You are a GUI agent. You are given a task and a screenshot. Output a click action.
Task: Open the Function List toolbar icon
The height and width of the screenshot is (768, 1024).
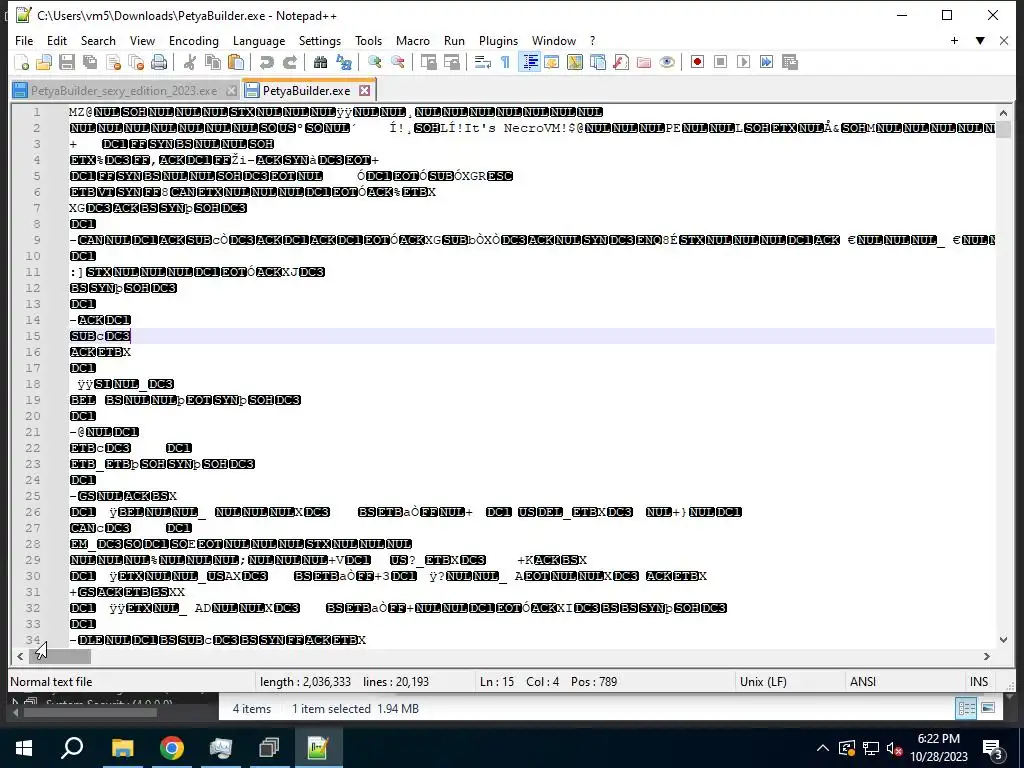(620, 62)
